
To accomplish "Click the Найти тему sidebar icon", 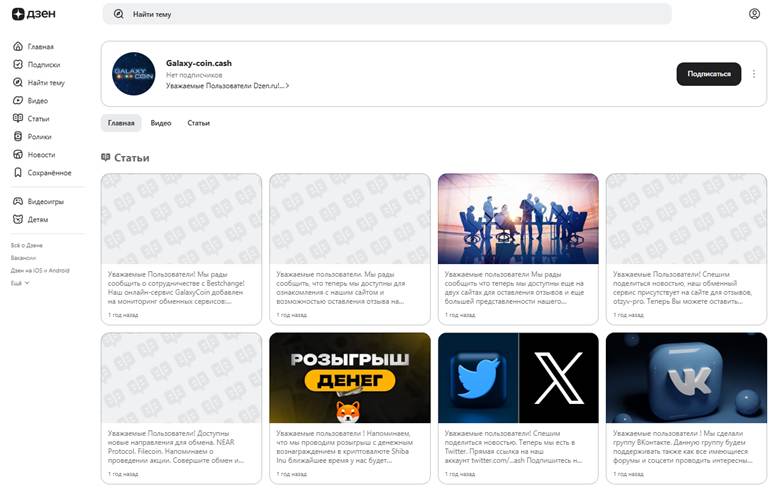I will pyautogui.click(x=18, y=82).
